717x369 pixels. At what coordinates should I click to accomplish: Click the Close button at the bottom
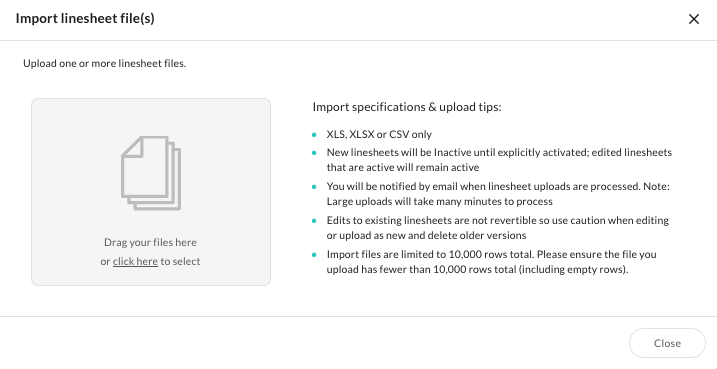[x=667, y=343]
